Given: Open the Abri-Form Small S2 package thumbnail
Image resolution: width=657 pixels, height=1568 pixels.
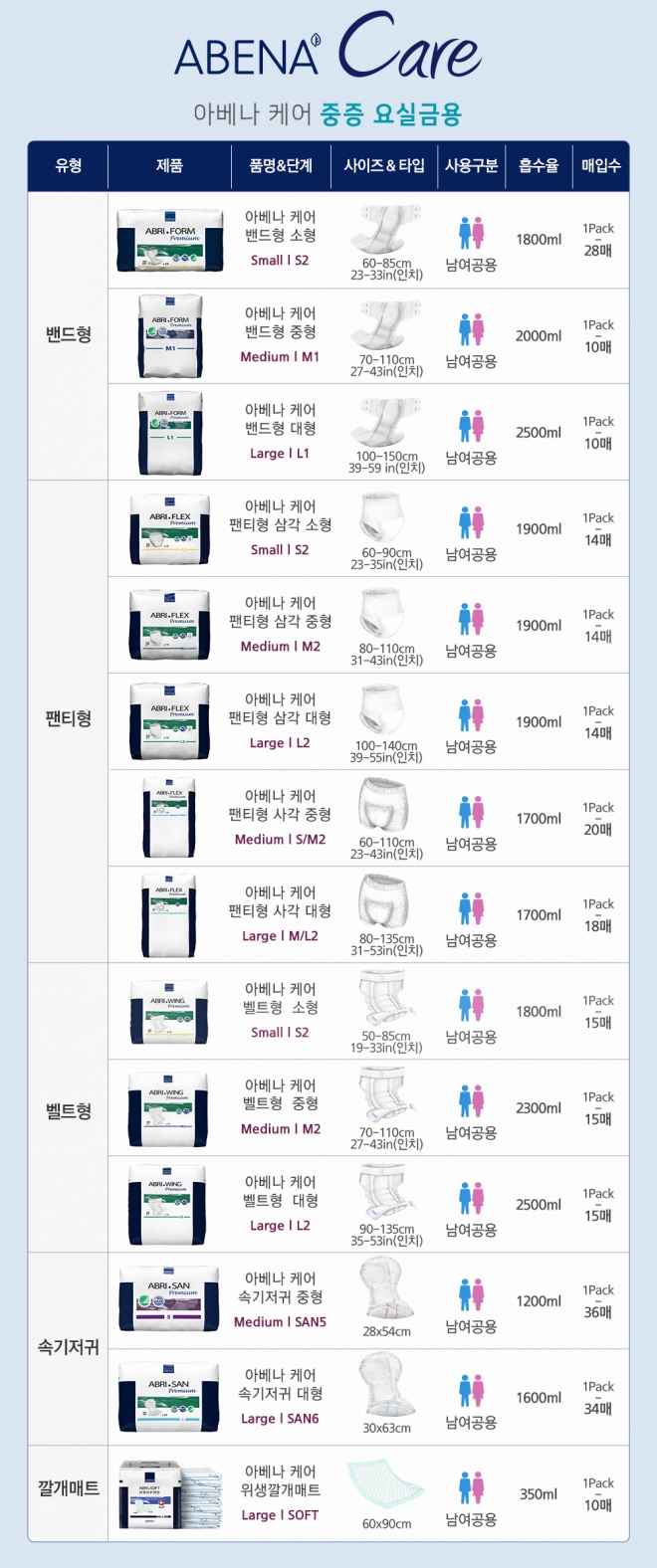Looking at the screenshot, I should coord(170,241).
